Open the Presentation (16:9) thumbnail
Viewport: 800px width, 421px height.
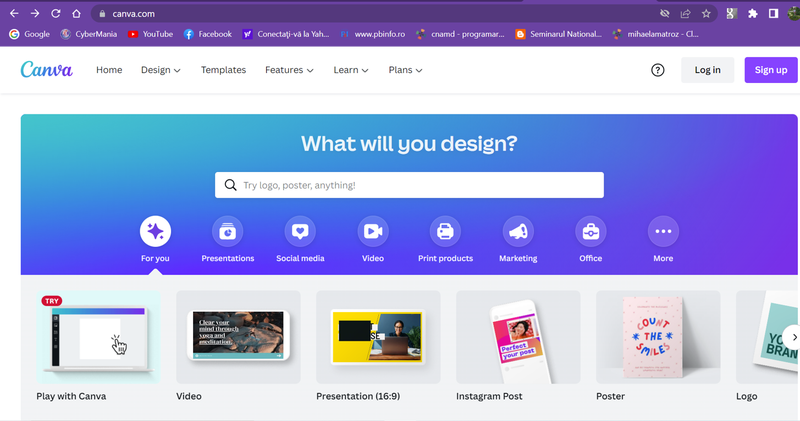click(378, 337)
